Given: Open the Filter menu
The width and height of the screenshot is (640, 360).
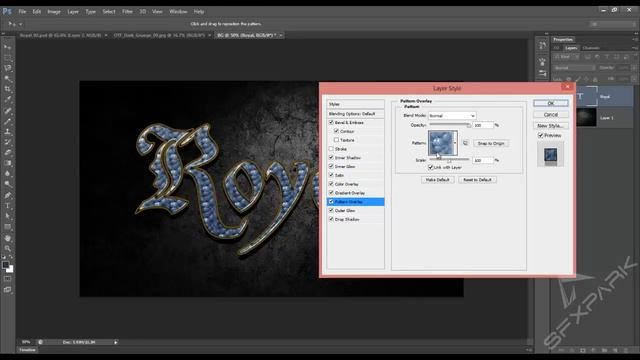Looking at the screenshot, I should (127, 11).
